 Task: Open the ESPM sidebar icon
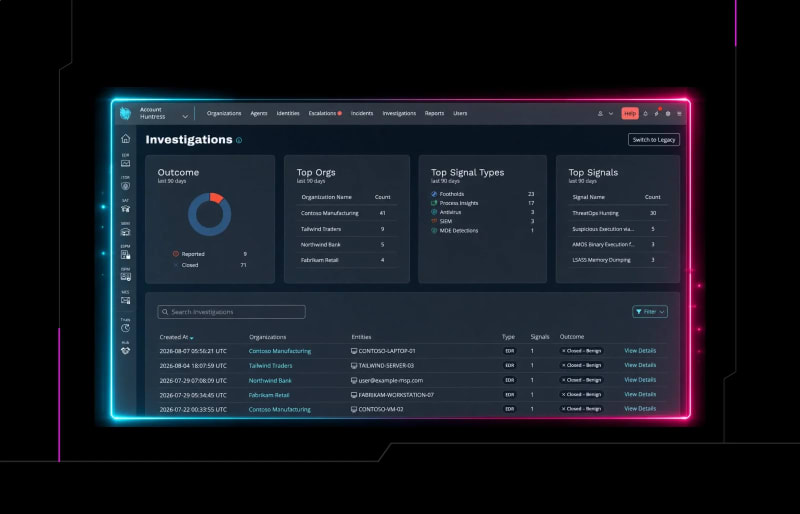[x=126, y=255]
